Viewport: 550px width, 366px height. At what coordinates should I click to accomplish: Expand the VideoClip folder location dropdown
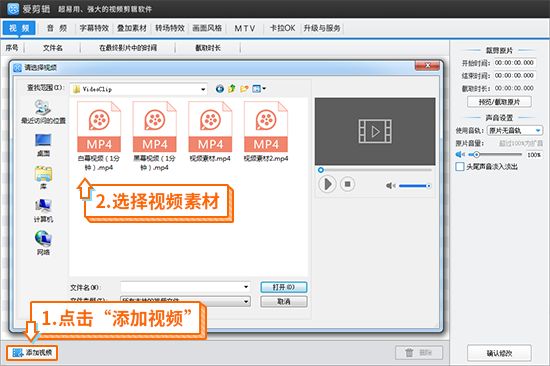(x=203, y=89)
